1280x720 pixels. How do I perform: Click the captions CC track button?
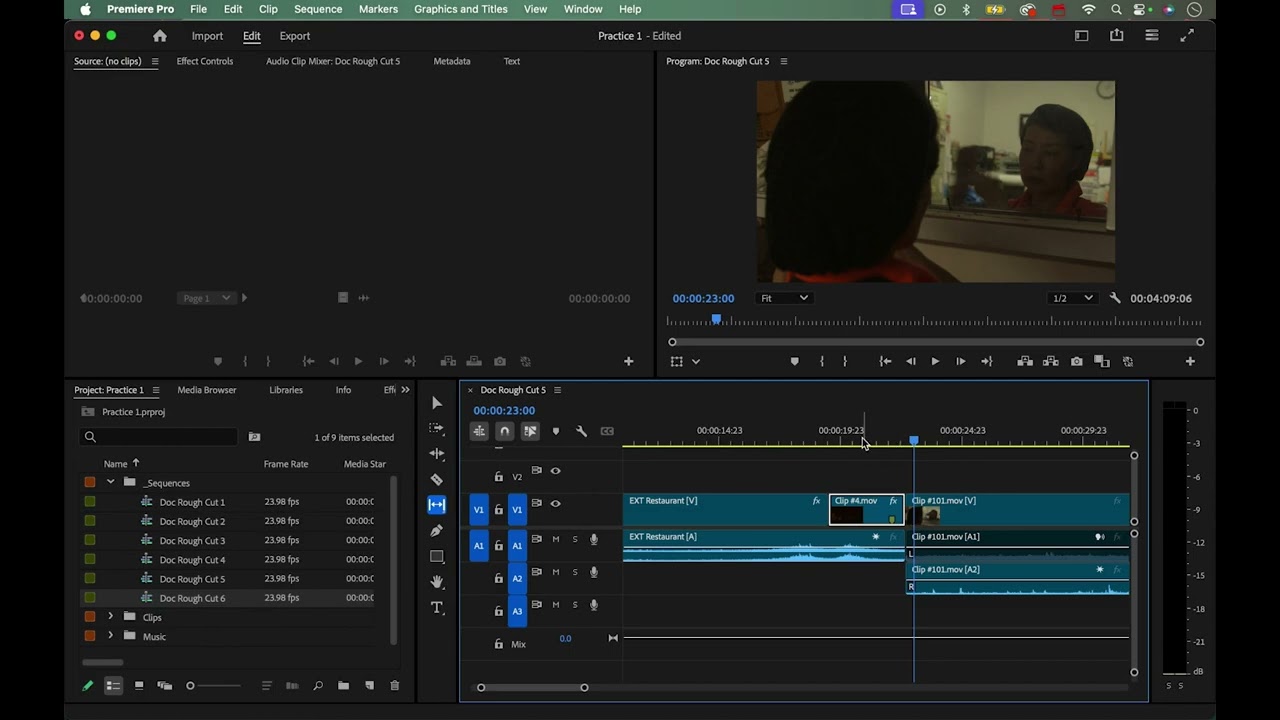click(x=607, y=431)
